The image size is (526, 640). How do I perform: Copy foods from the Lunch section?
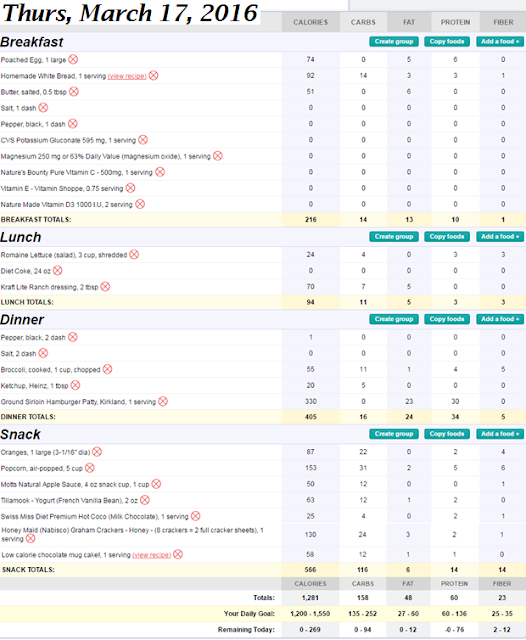pyautogui.click(x=447, y=237)
